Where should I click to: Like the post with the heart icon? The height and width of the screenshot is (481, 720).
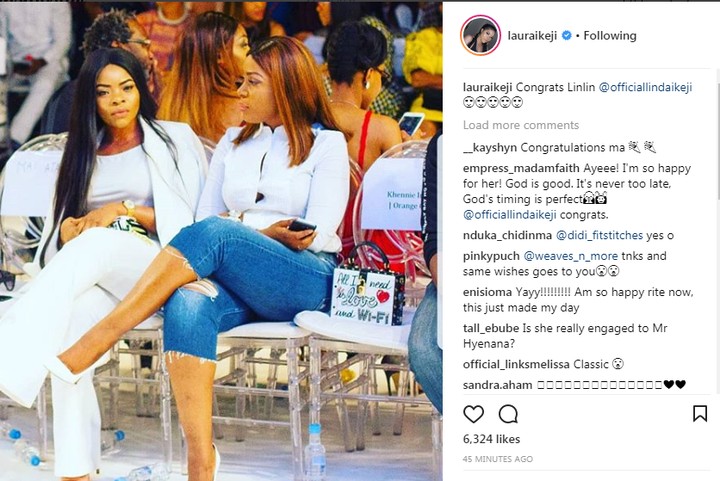pos(473,414)
